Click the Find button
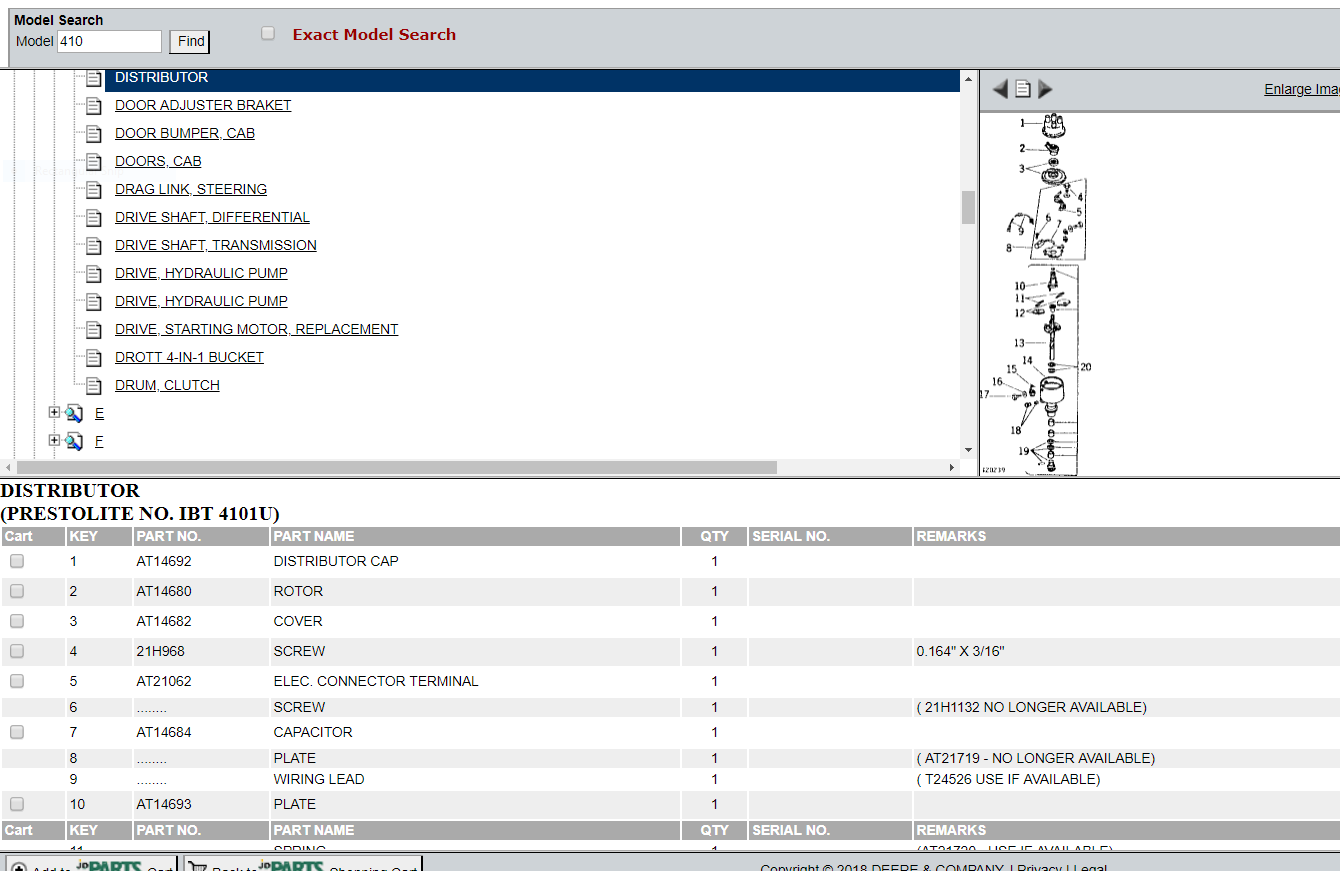 tap(190, 41)
